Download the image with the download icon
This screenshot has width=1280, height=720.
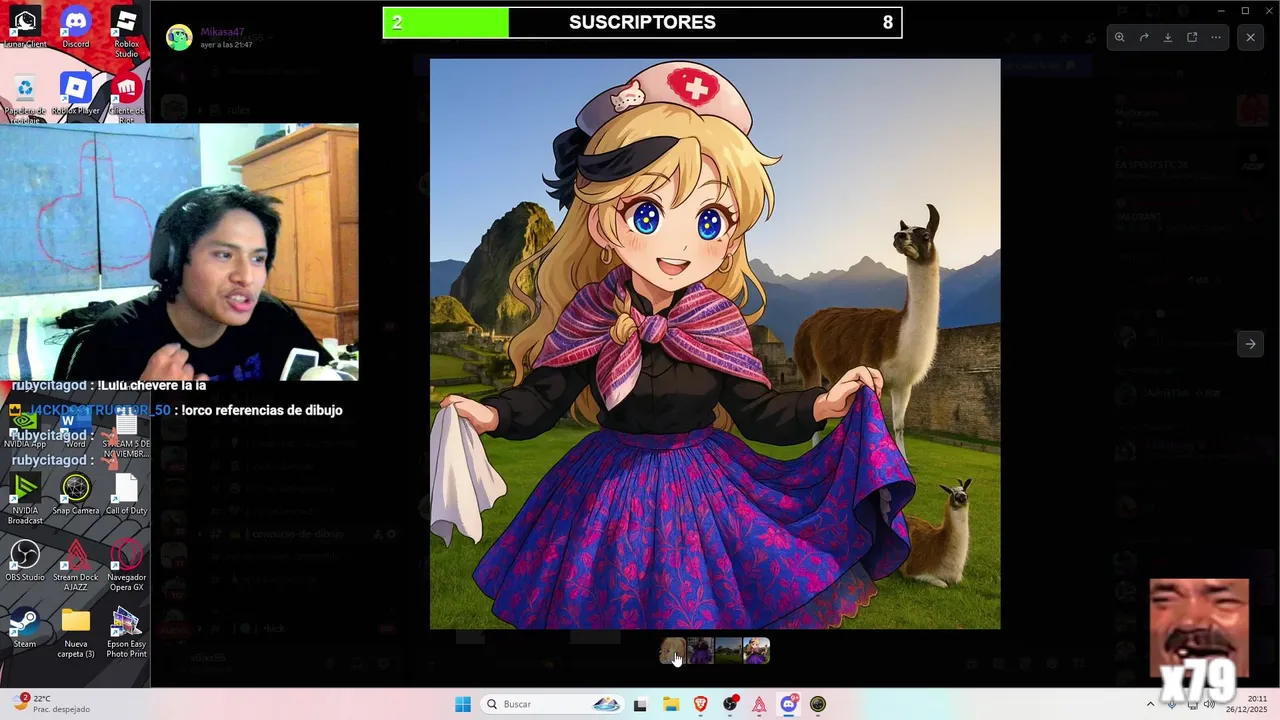tap(1168, 37)
